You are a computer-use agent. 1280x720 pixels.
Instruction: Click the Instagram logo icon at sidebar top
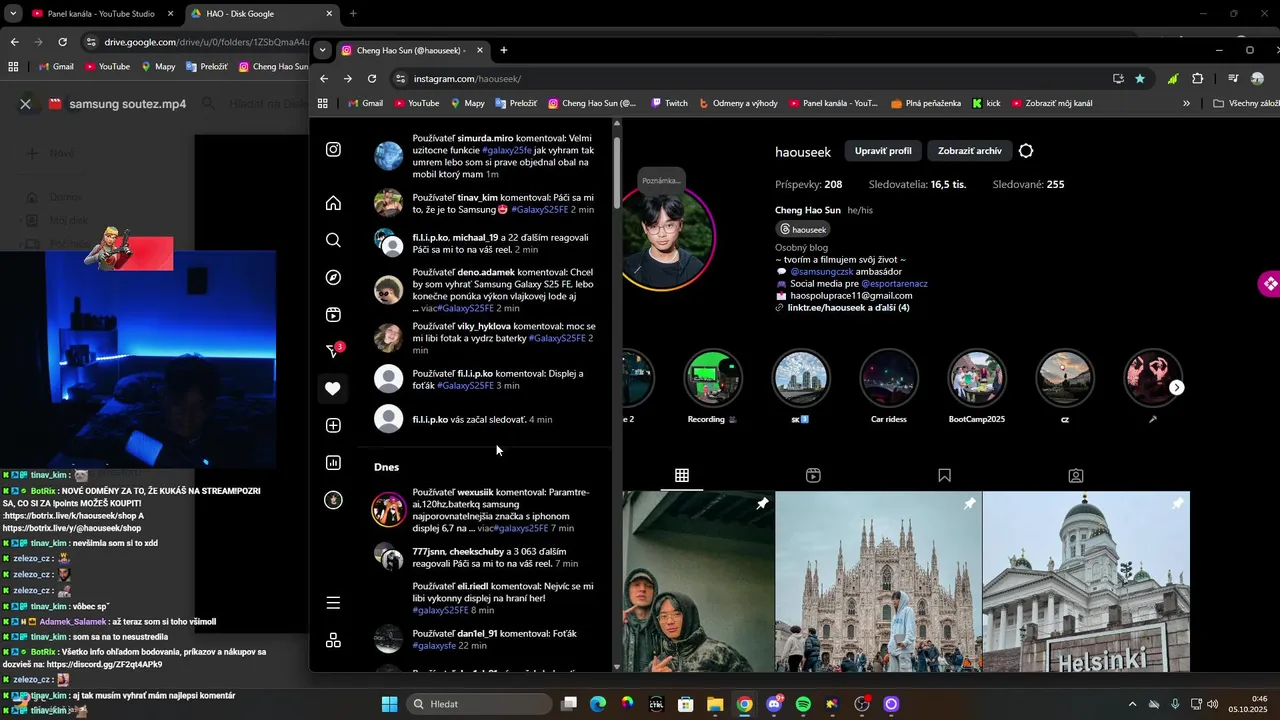(333, 149)
